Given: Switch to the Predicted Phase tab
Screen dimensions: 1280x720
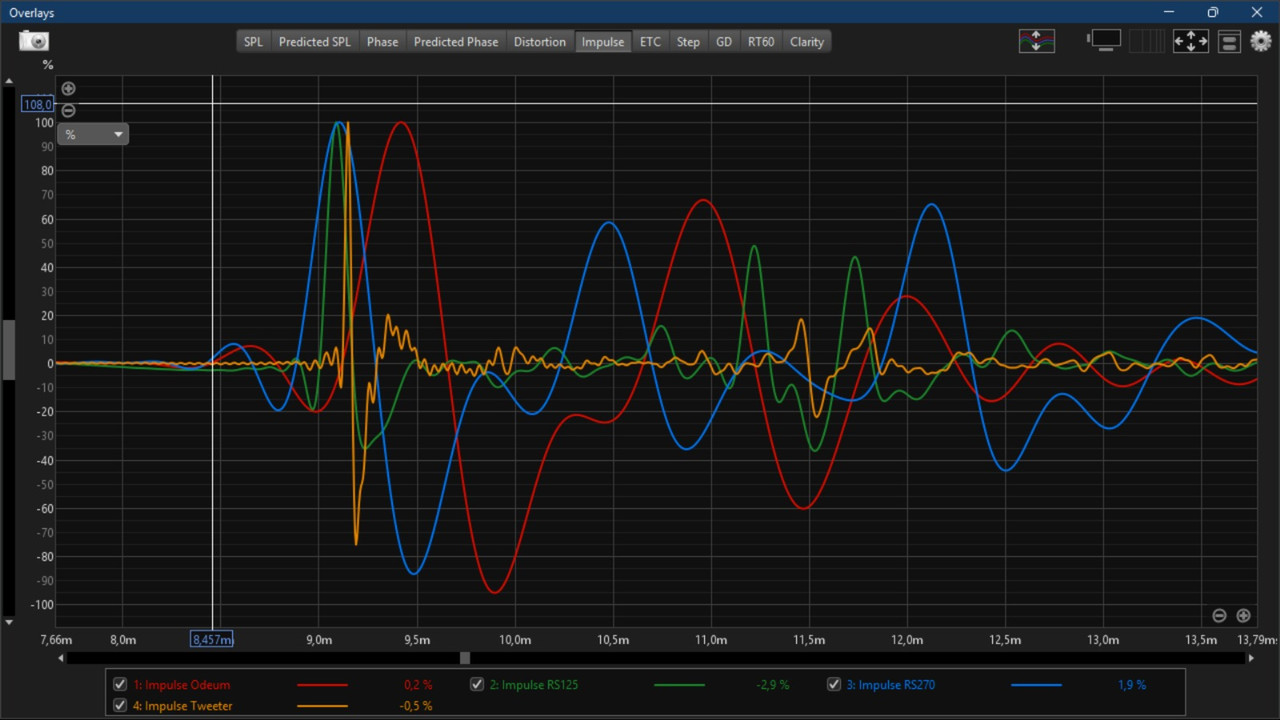Looking at the screenshot, I should (455, 41).
